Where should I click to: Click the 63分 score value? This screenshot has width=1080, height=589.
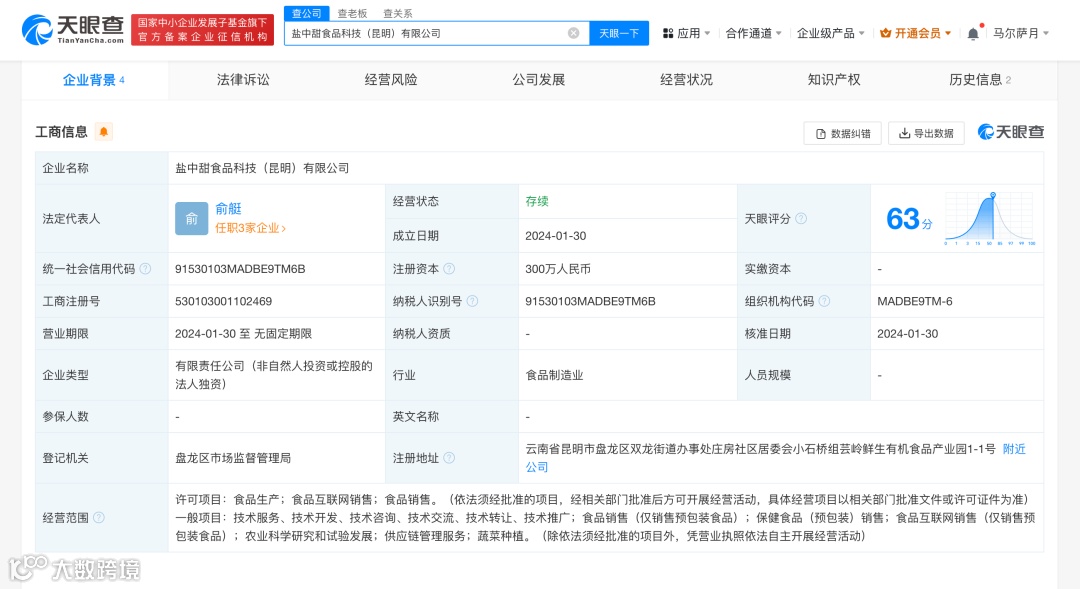pyautogui.click(x=909, y=219)
